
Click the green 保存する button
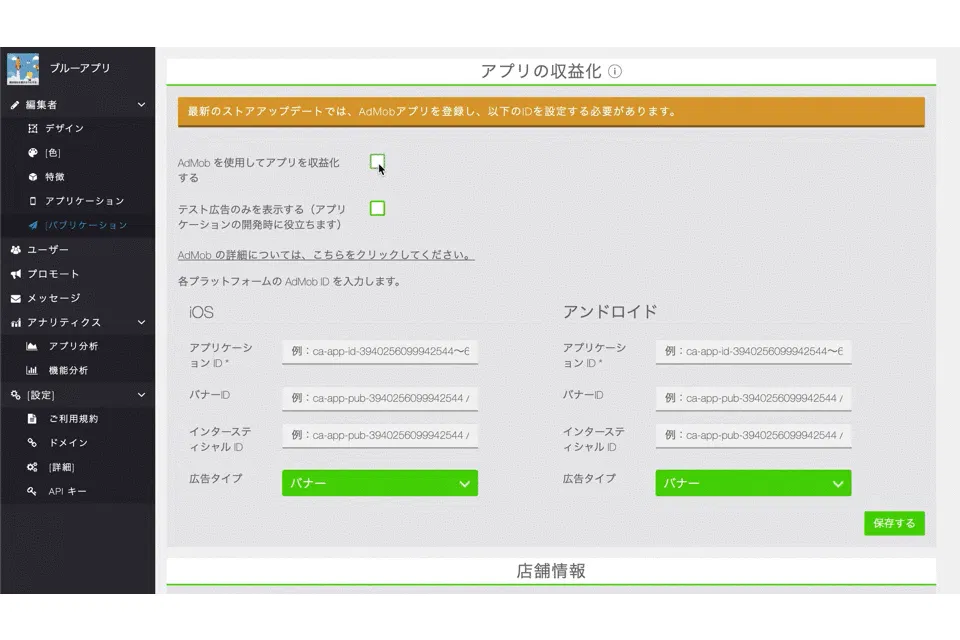click(894, 523)
